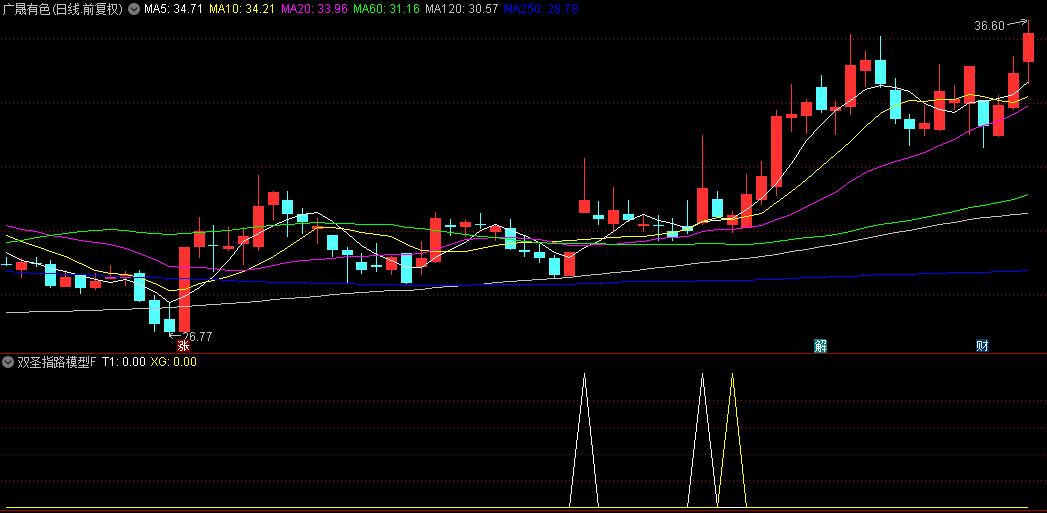Click the second white T1 signal peak
This screenshot has width=1047, height=513.
coord(702,441)
